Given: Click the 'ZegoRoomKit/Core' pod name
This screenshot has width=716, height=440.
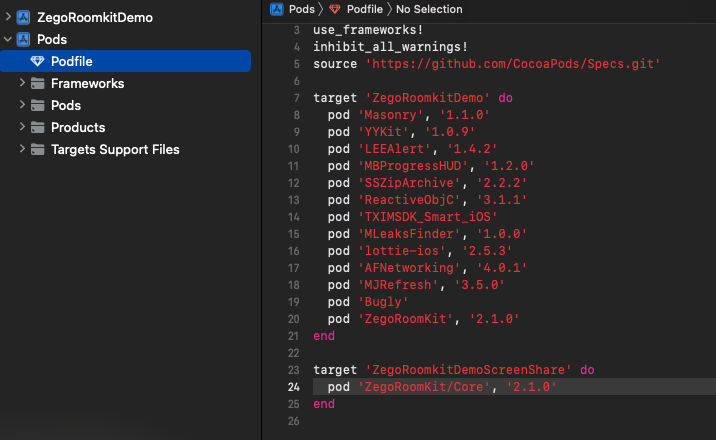Looking at the screenshot, I should tap(424, 387).
